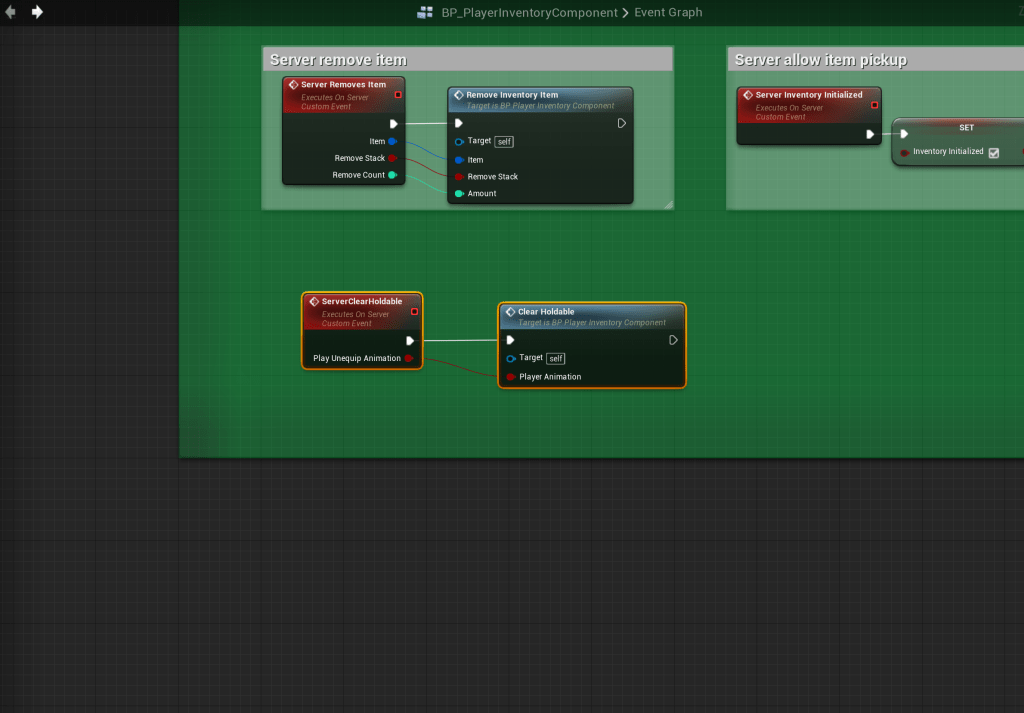Click the Remove Count output pin
1024x713 pixels.
pyautogui.click(x=392, y=175)
